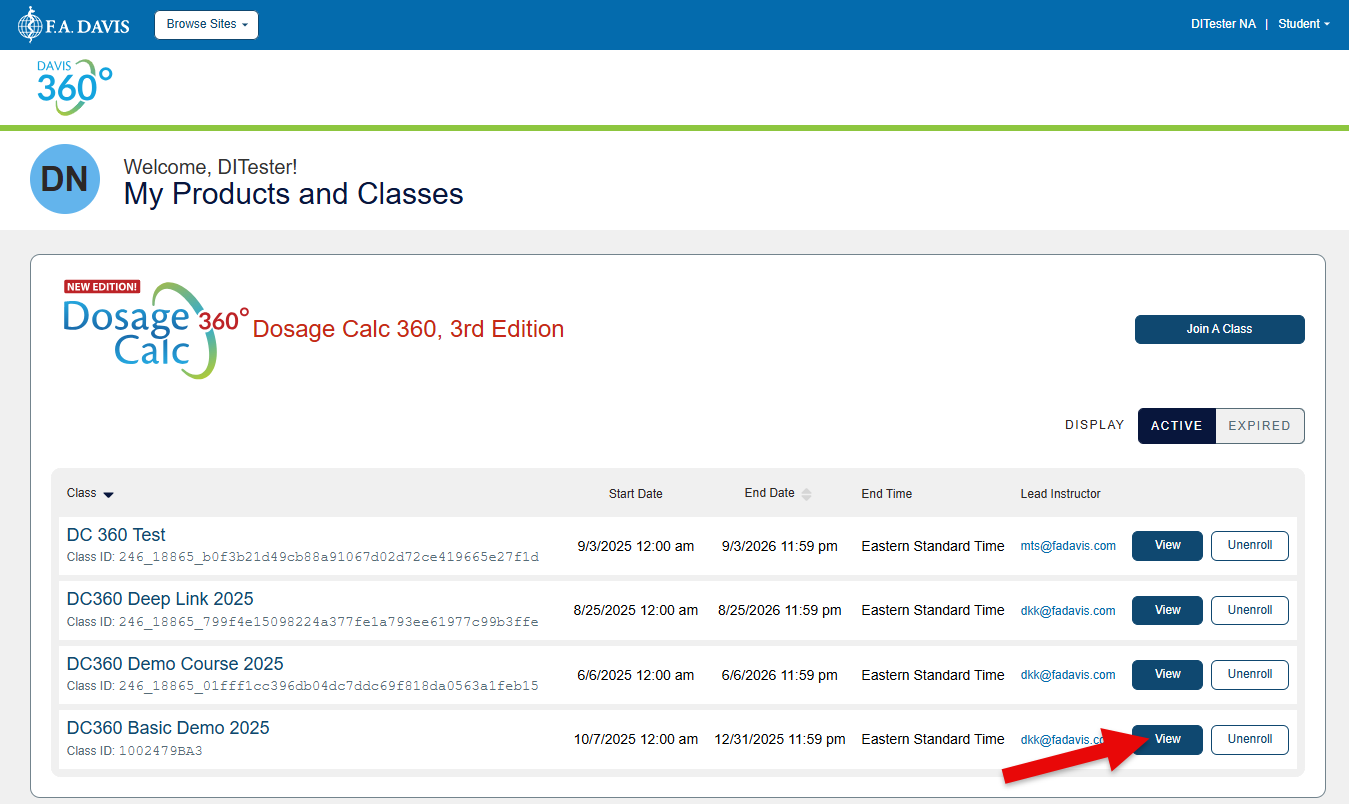Click start date 8/25/2025 12:00 am

pyautogui.click(x=636, y=610)
